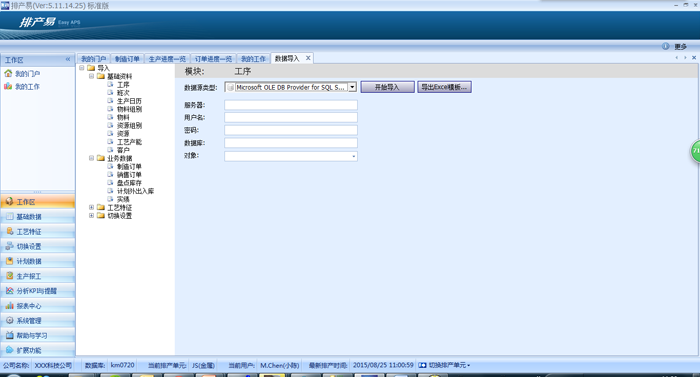Switch to the 我的工作 tab

pos(253,59)
